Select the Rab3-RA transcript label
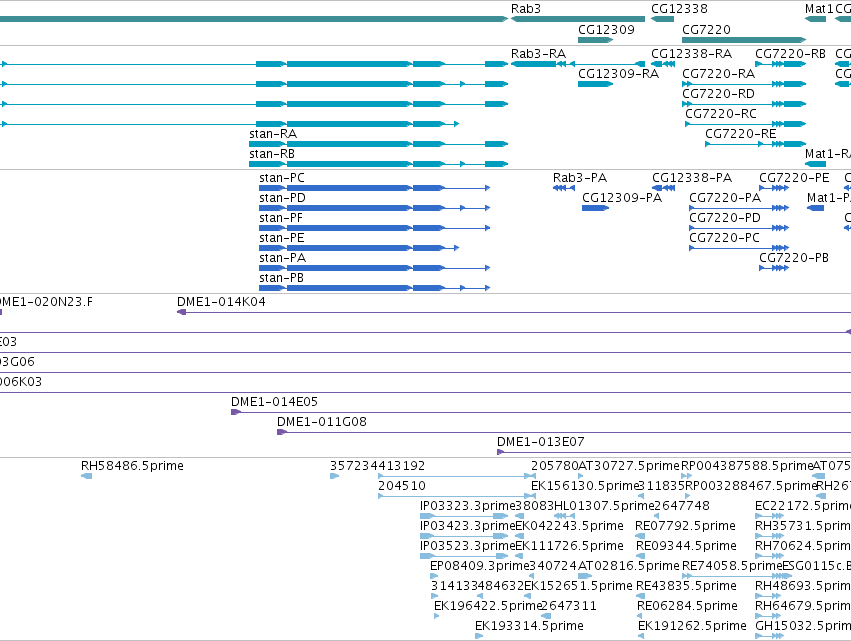This screenshot has width=851, height=641. pos(538,54)
